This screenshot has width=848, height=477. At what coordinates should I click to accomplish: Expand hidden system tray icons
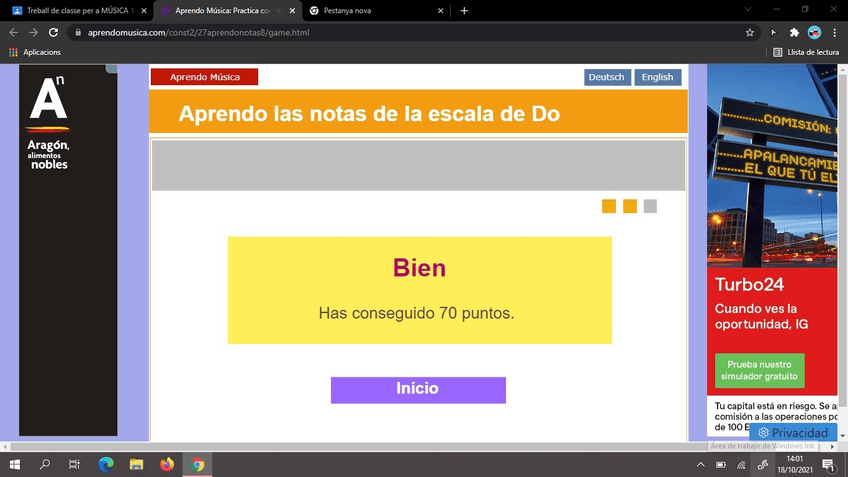(x=700, y=465)
